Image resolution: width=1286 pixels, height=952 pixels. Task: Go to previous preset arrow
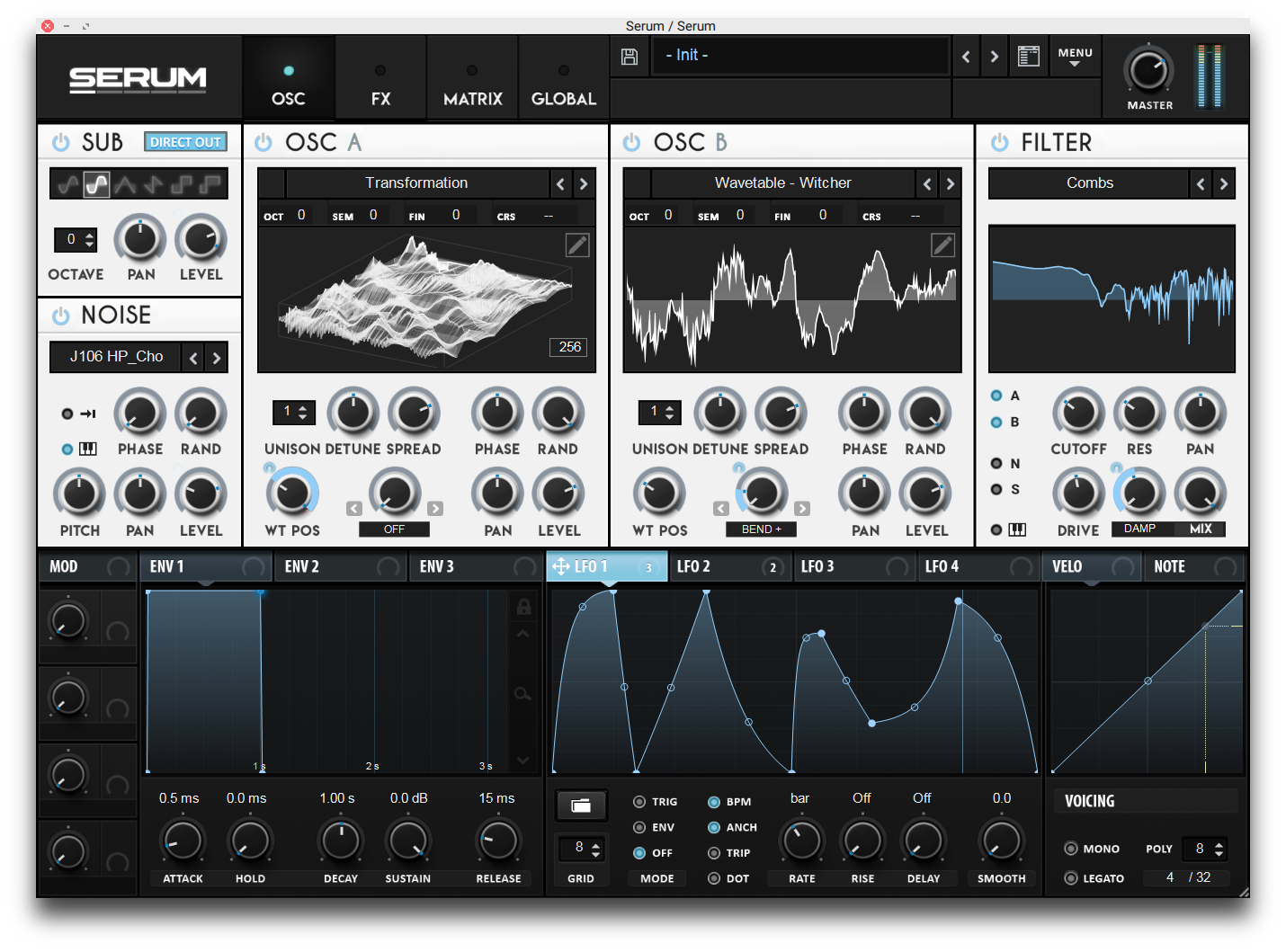(966, 57)
